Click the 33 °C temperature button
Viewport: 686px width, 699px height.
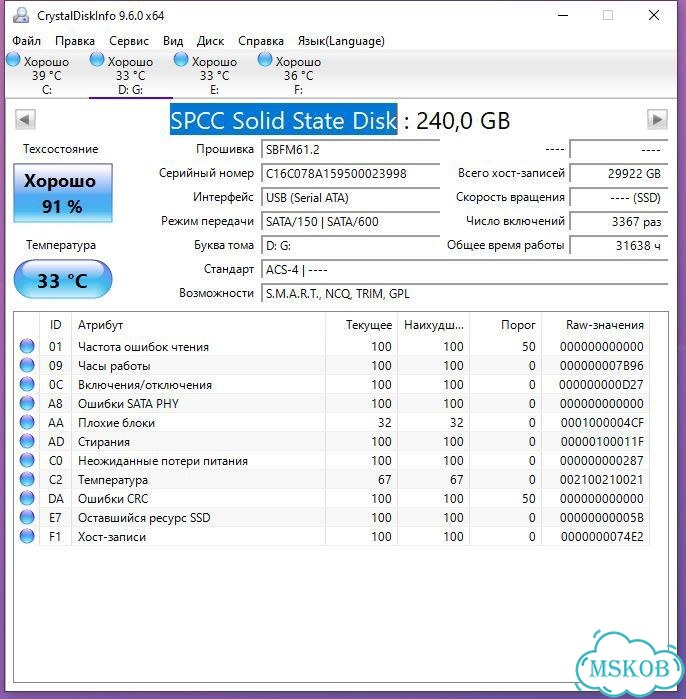coord(63,280)
